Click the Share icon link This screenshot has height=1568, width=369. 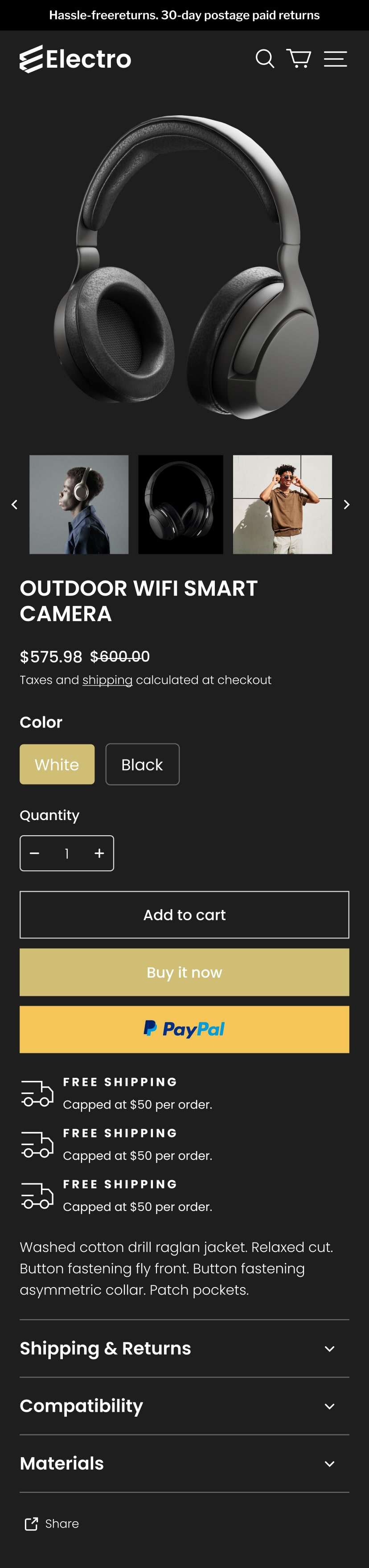coord(52,1523)
